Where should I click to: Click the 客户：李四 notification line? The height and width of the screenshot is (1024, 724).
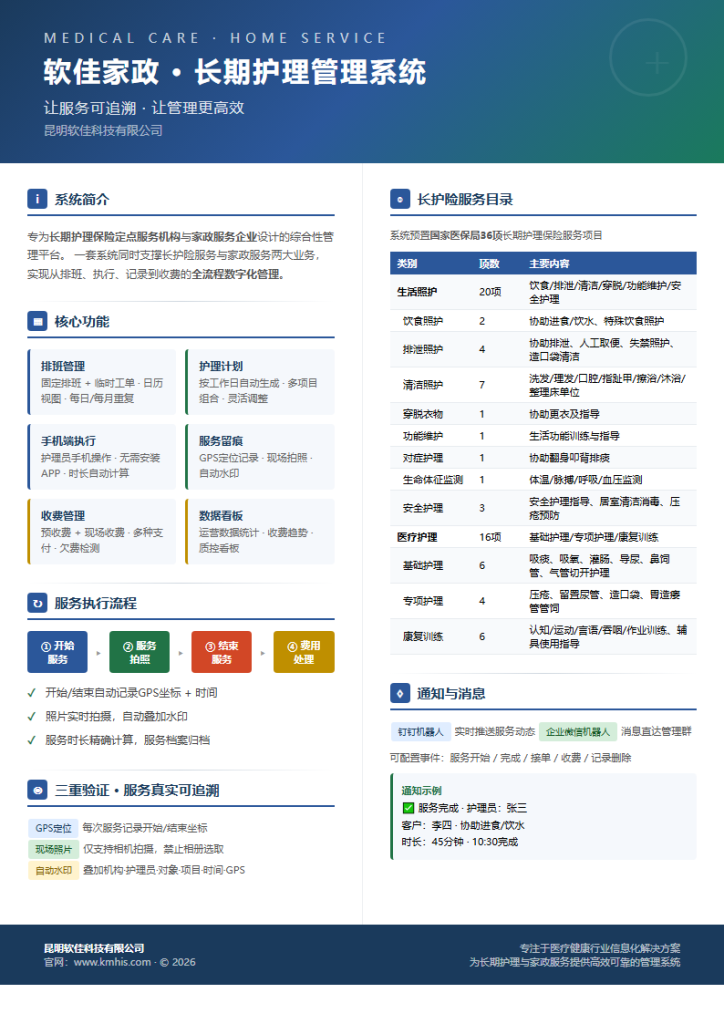pos(463,825)
